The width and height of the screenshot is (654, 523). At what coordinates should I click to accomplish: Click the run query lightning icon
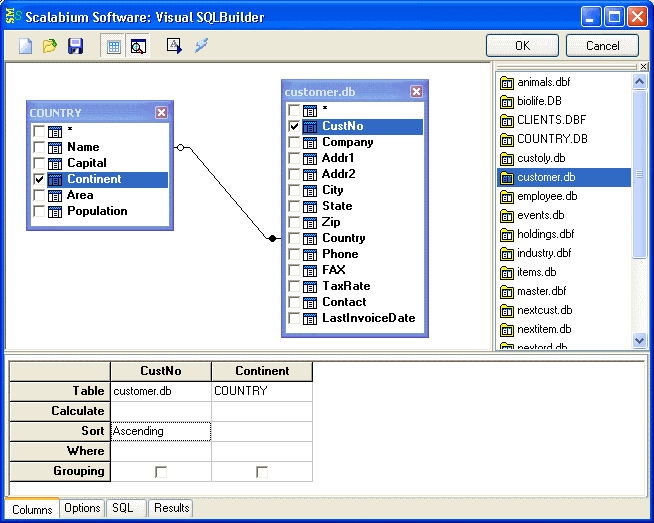(201, 45)
